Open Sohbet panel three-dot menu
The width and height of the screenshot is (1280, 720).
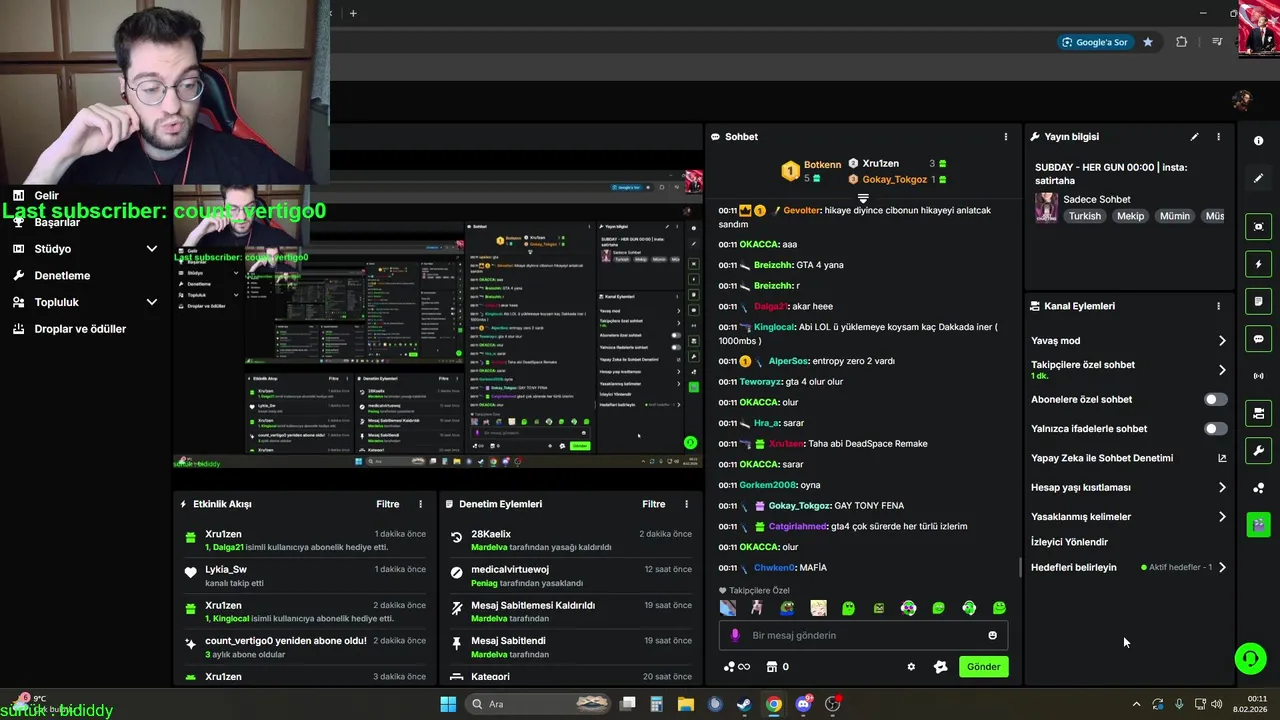pos(1006,137)
